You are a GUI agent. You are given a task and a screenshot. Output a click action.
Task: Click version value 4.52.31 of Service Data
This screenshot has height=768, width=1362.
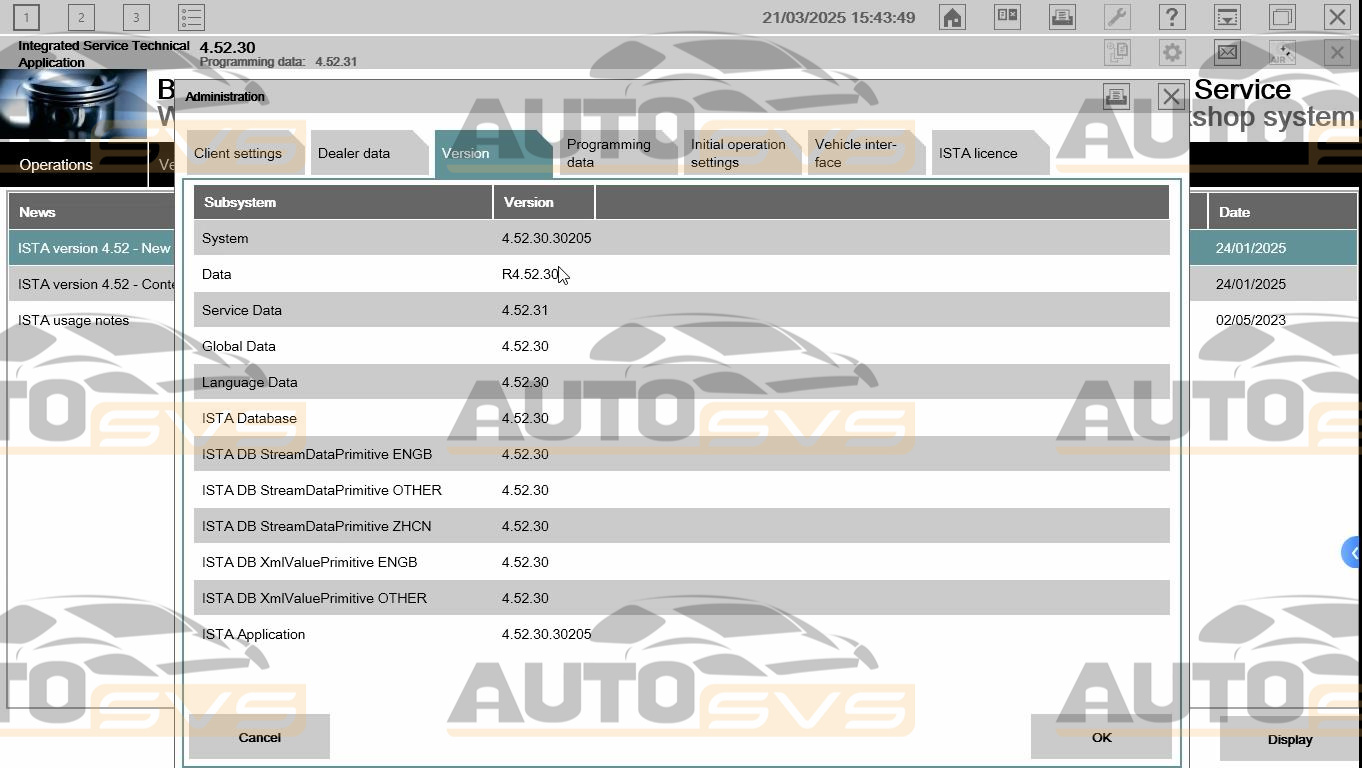pos(525,310)
